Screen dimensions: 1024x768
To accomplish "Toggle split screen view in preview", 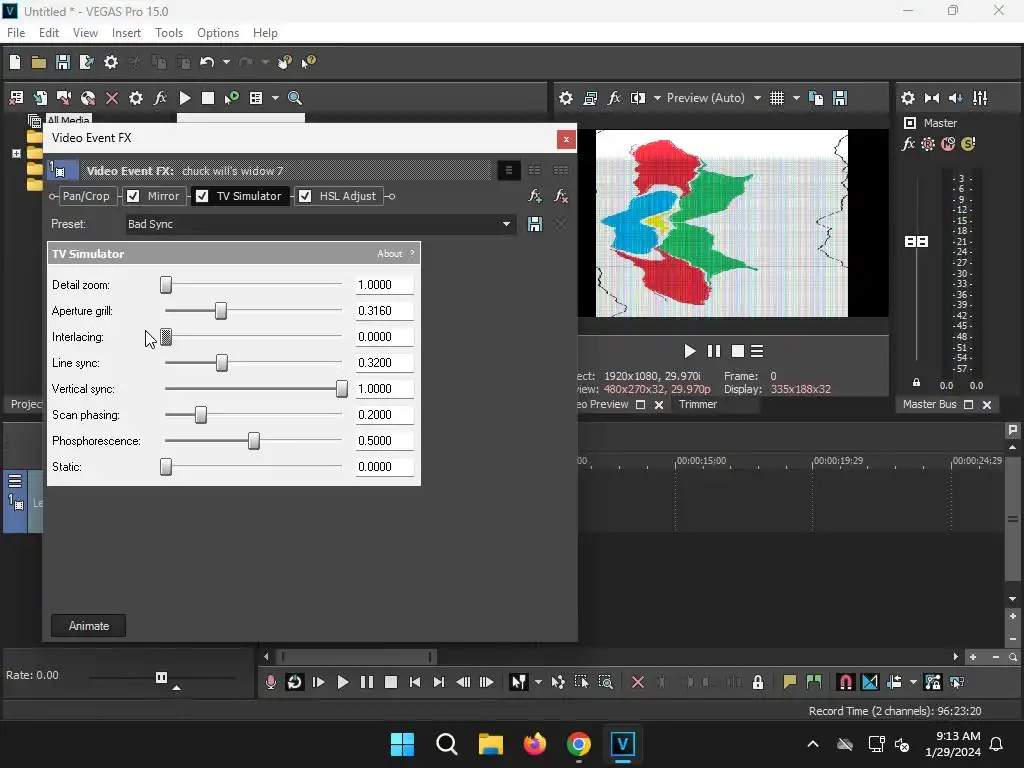I will [638, 98].
